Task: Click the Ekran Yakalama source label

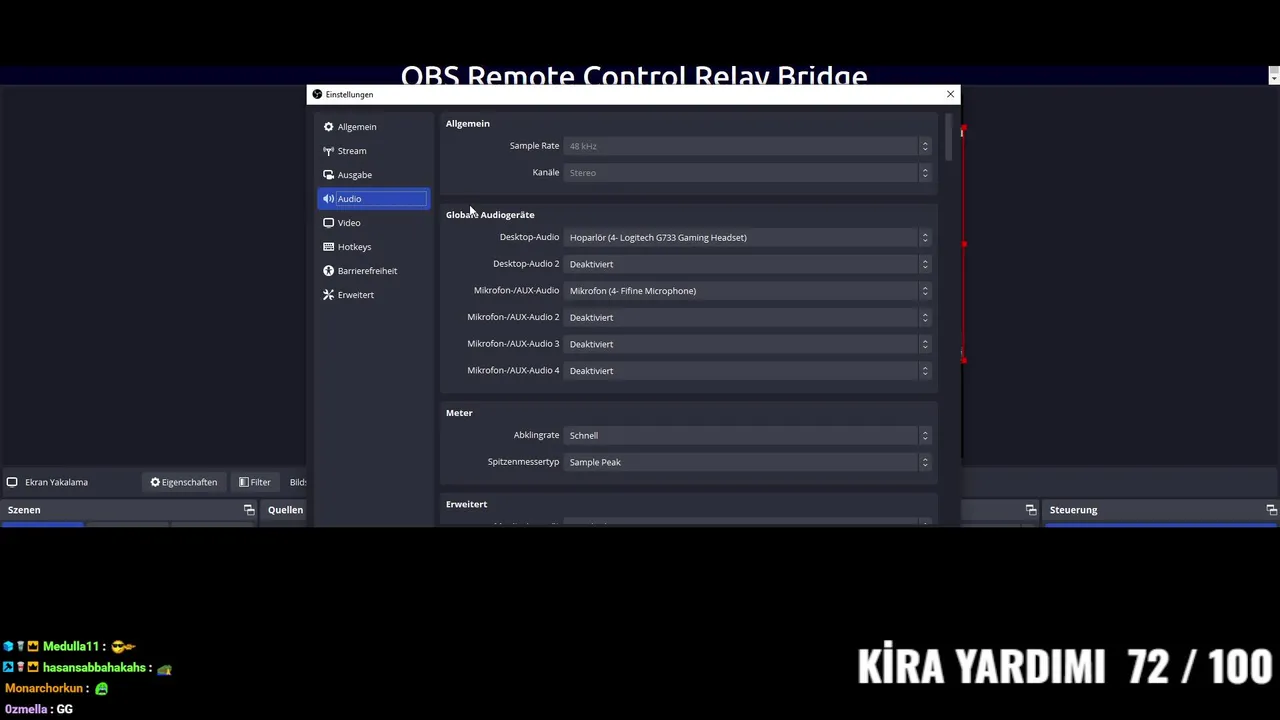Action: (x=56, y=482)
